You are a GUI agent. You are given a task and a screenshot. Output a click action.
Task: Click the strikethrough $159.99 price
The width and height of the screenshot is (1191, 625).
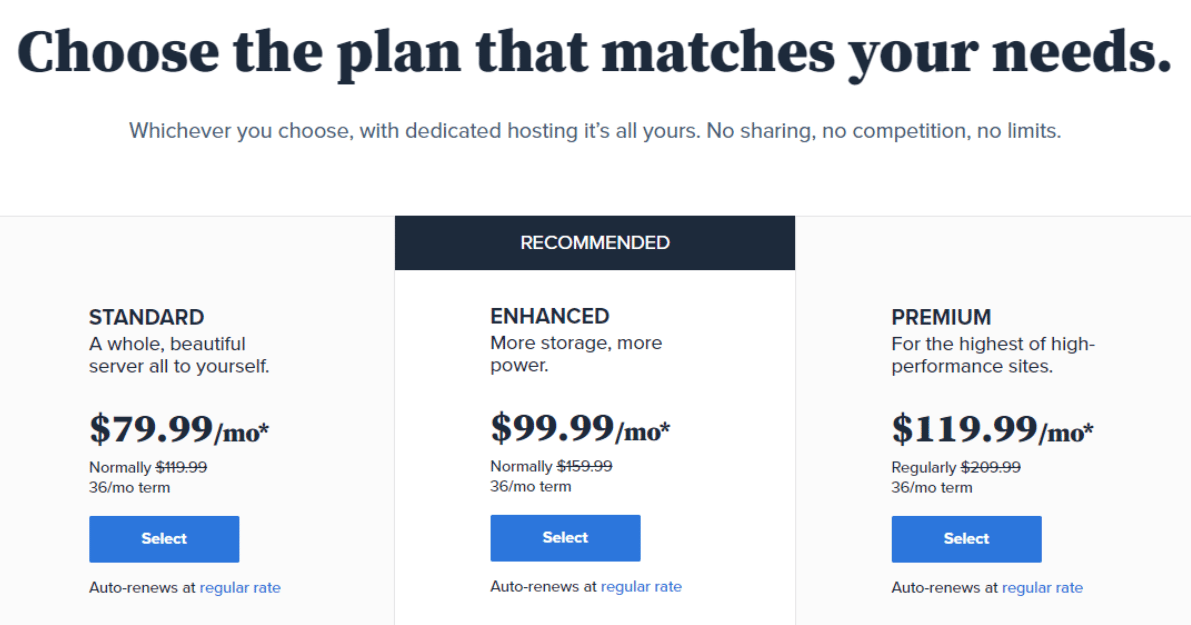pos(584,466)
